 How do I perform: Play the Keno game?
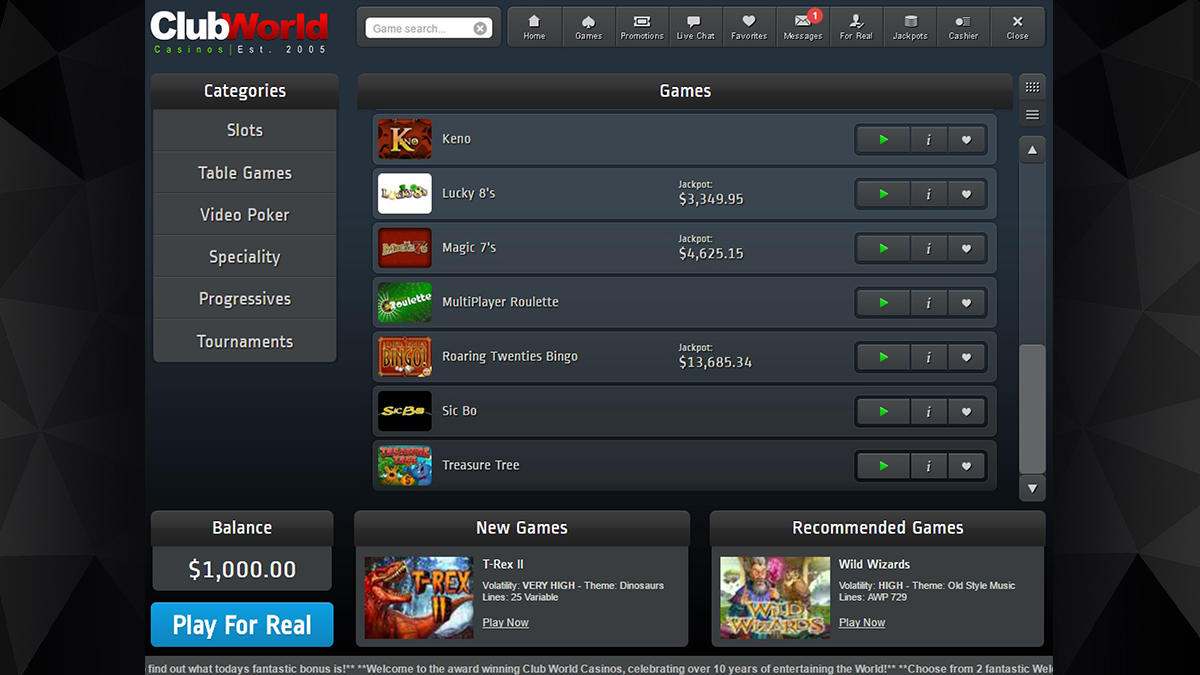[883, 140]
